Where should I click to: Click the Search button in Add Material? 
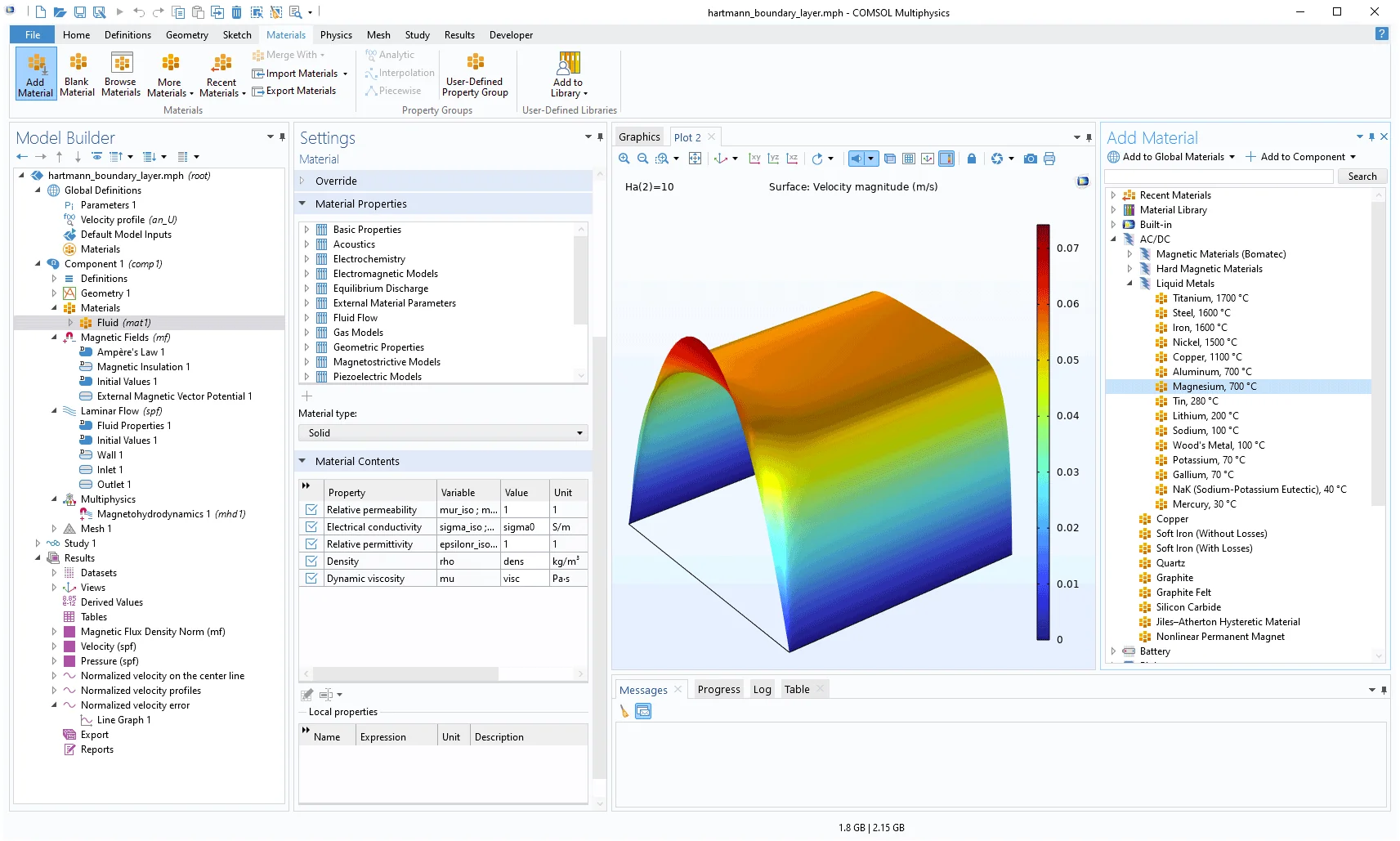tap(1362, 177)
